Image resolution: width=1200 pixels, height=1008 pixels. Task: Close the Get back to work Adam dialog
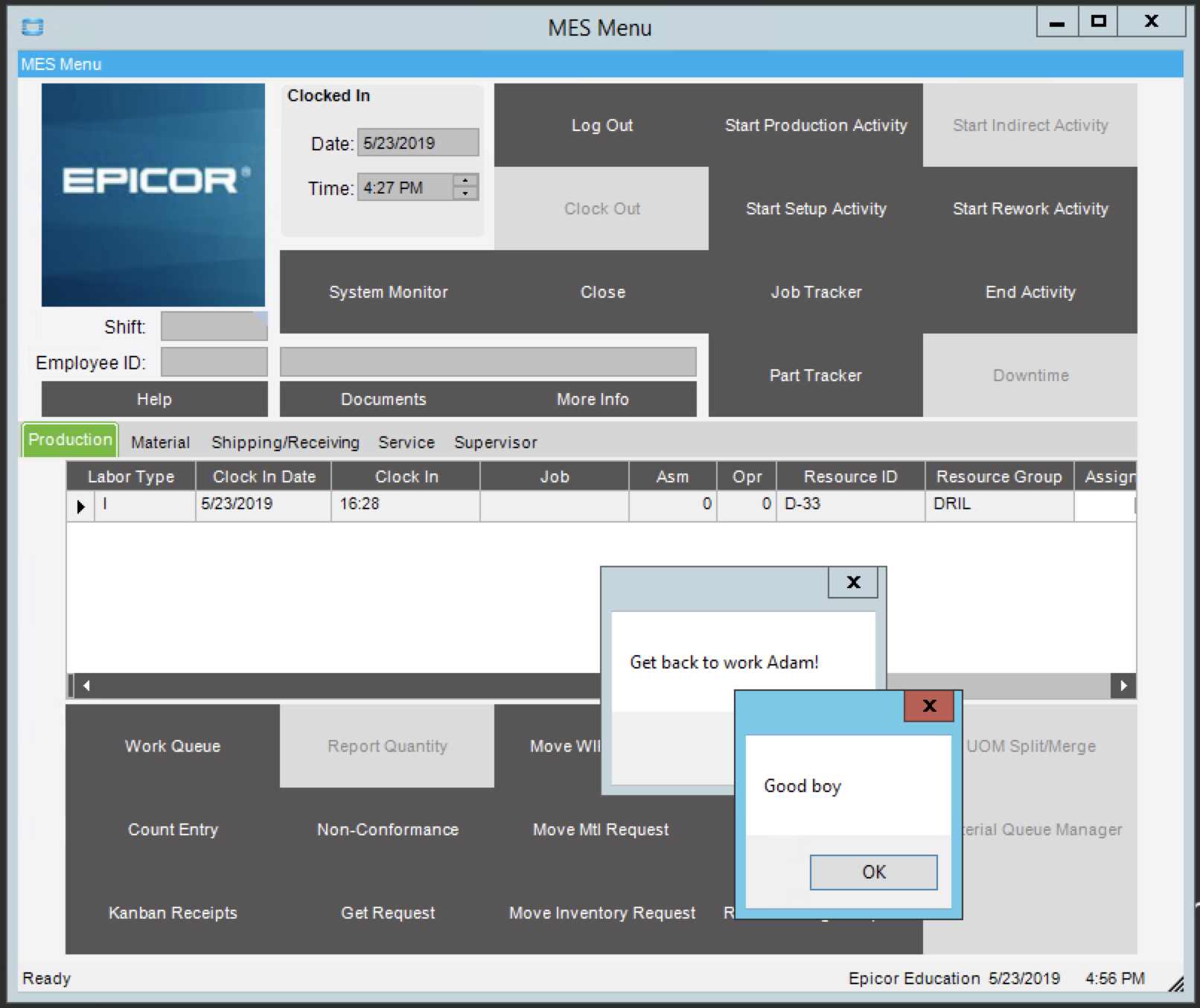(x=853, y=582)
